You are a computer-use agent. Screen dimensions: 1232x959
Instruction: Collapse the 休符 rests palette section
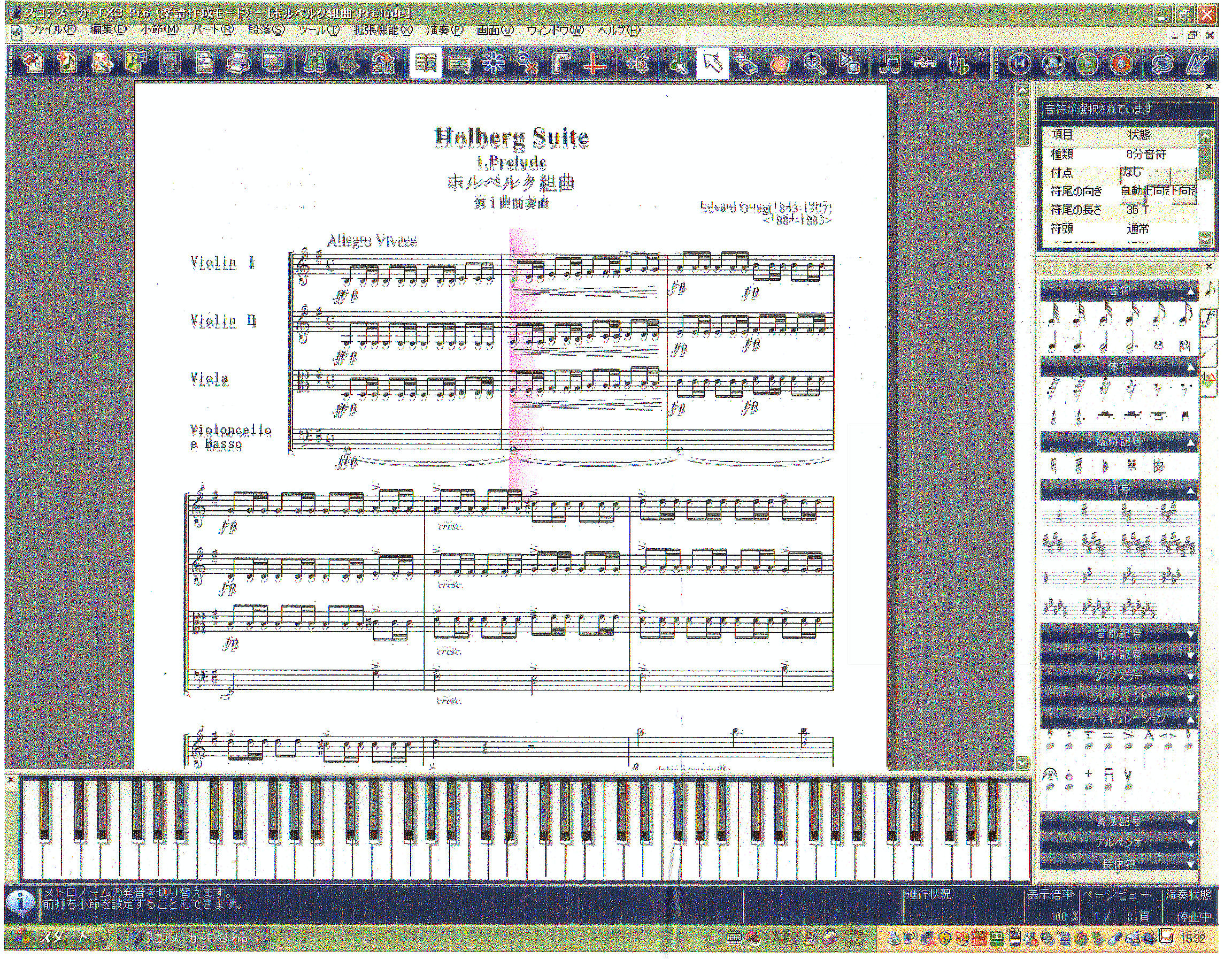click(1191, 368)
